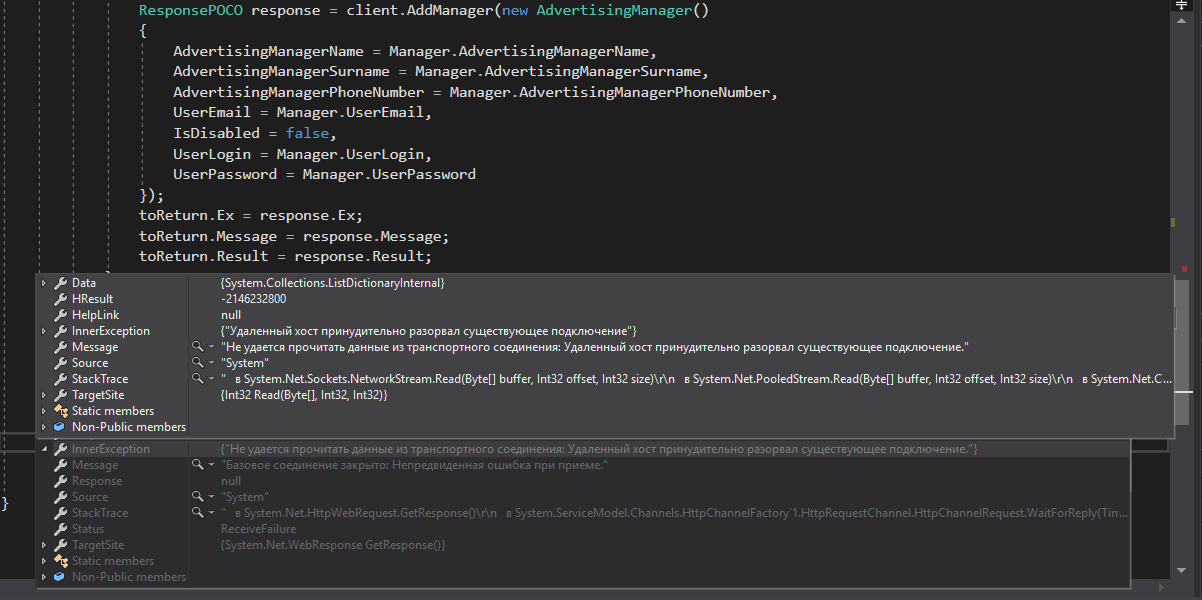Image resolution: width=1202 pixels, height=600 pixels.
Task: Expand TargetSite GetResponse node in dimmed datatip
Action: (x=44, y=545)
